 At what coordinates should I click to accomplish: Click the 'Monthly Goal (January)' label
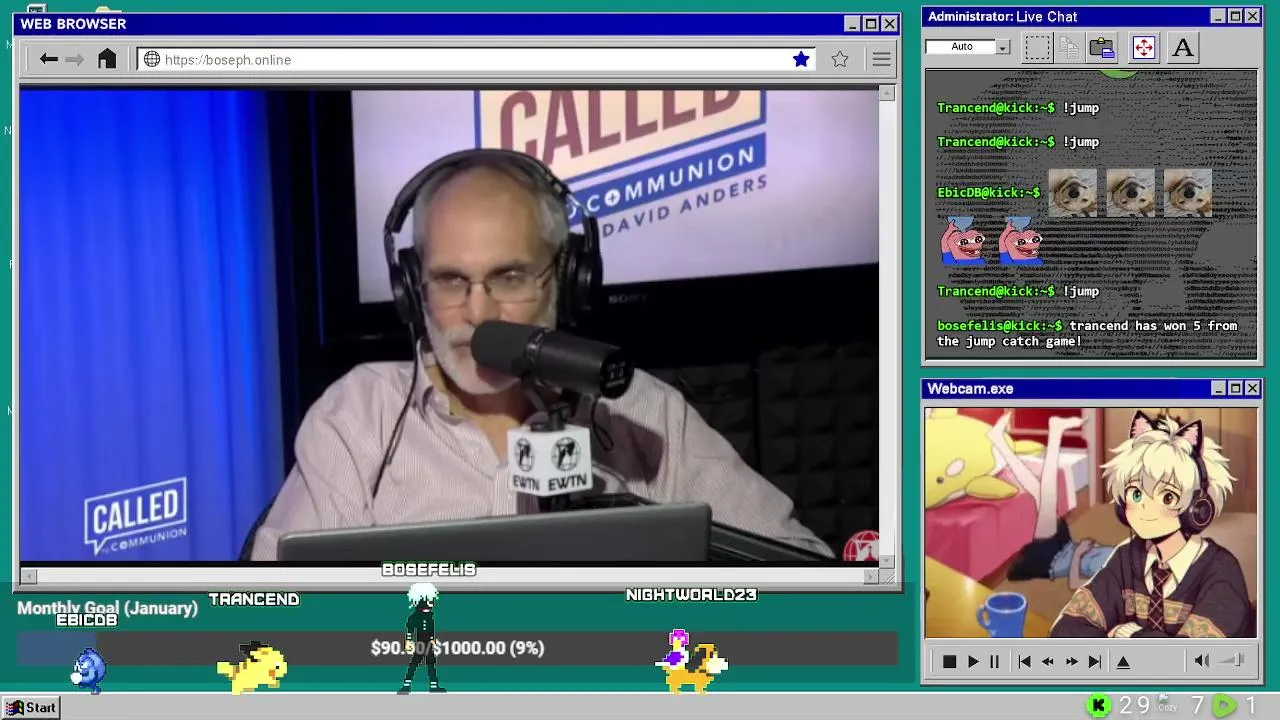point(107,608)
